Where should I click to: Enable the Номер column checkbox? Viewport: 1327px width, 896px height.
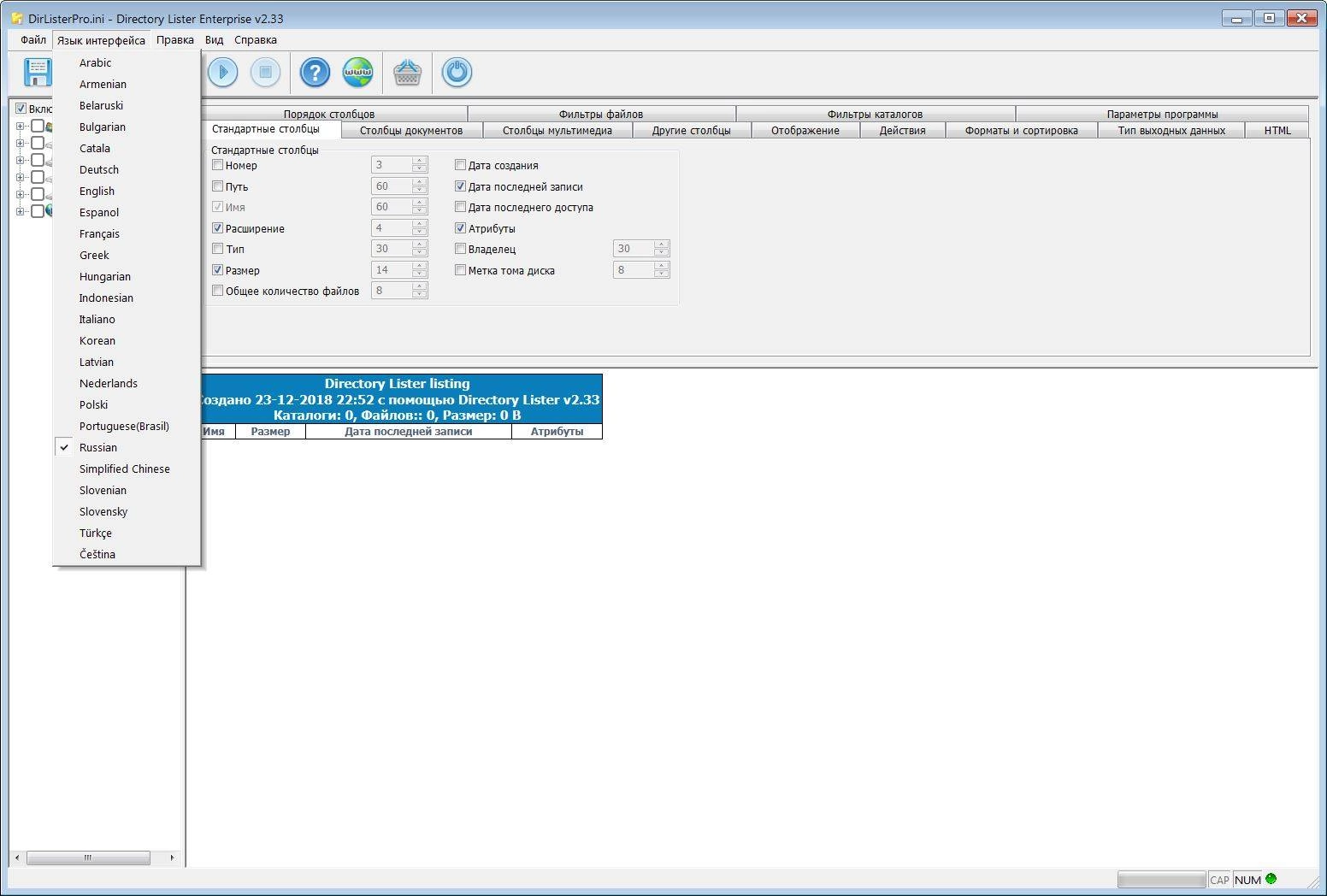pyautogui.click(x=217, y=165)
